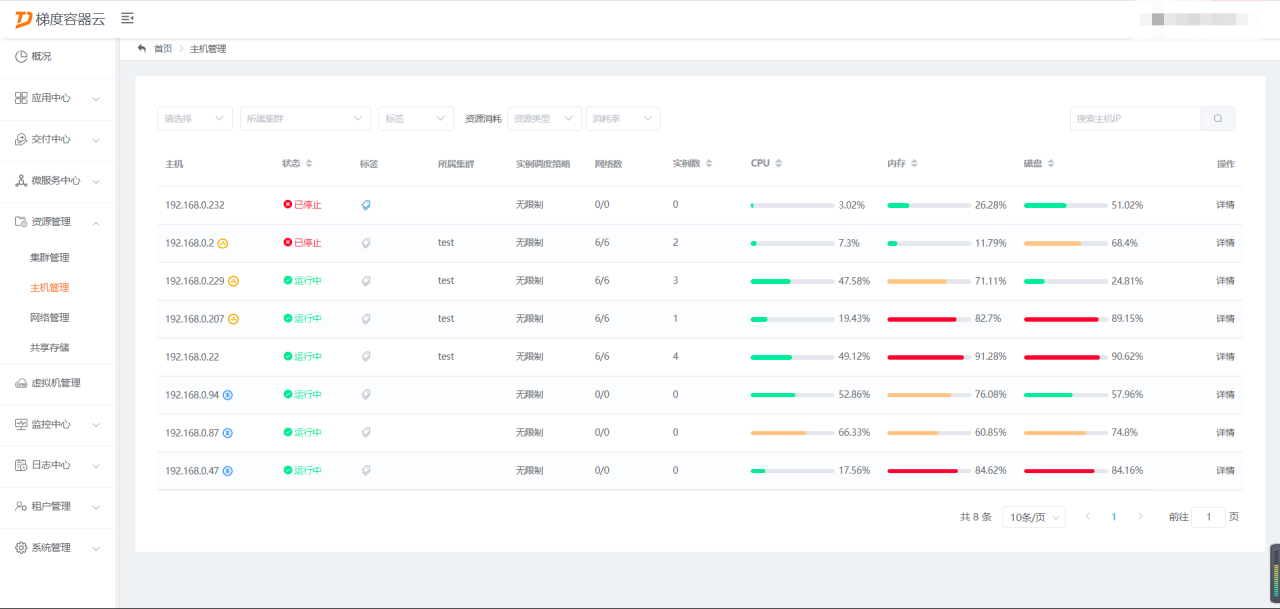Sort by 磁盘 column arrows
The height and width of the screenshot is (609, 1280).
[1051, 163]
